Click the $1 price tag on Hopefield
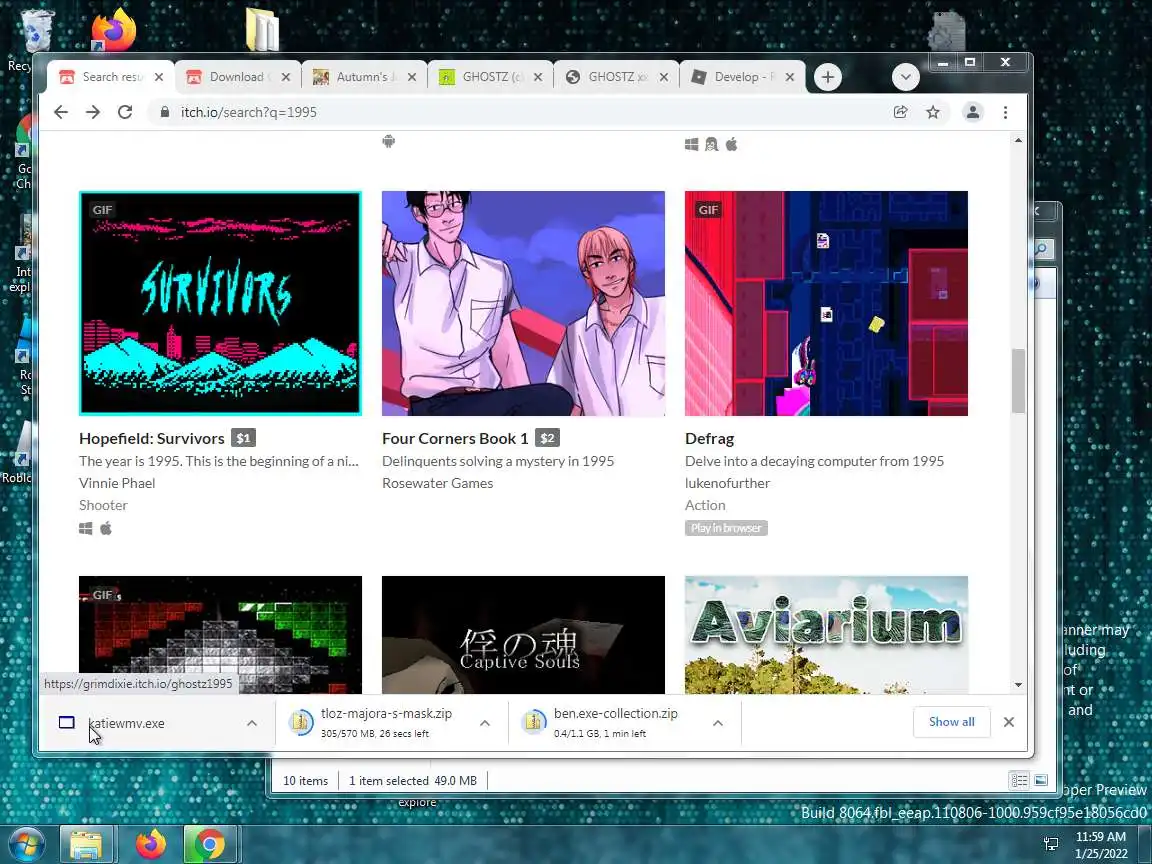 click(243, 439)
